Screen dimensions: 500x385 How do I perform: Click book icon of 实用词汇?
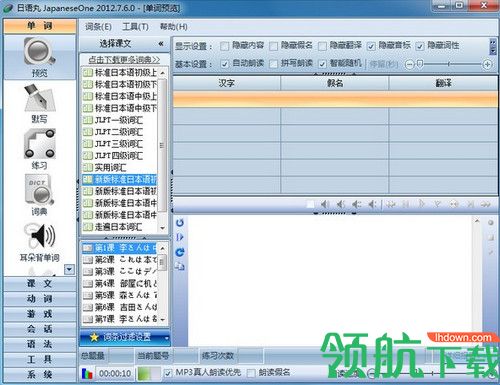88,167
